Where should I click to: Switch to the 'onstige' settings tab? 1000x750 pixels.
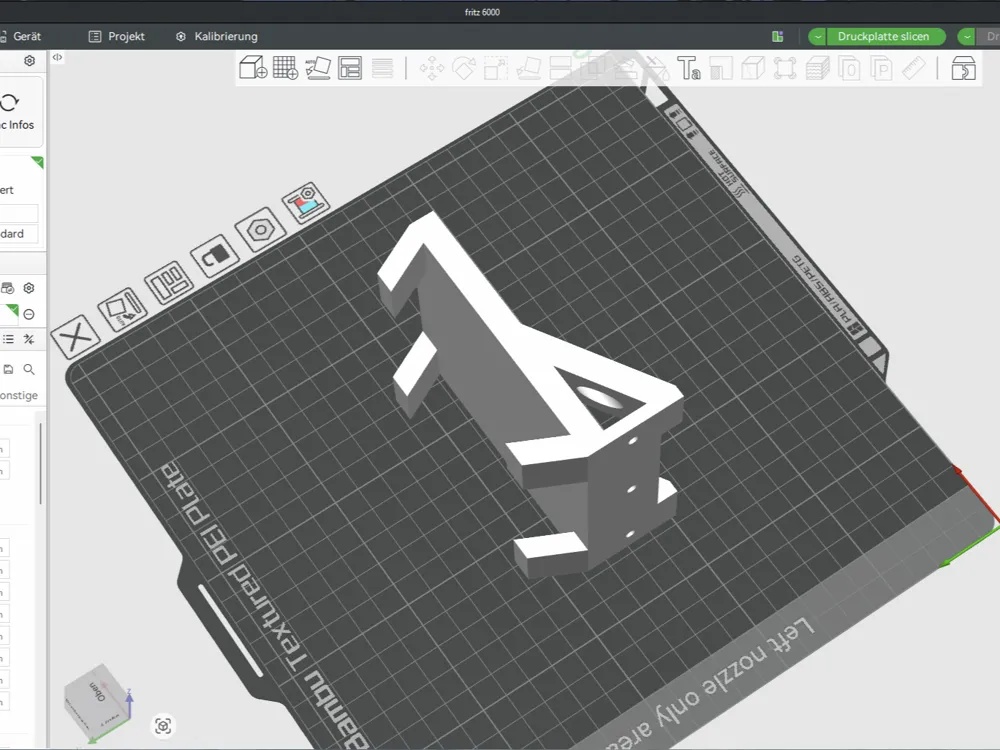19,395
